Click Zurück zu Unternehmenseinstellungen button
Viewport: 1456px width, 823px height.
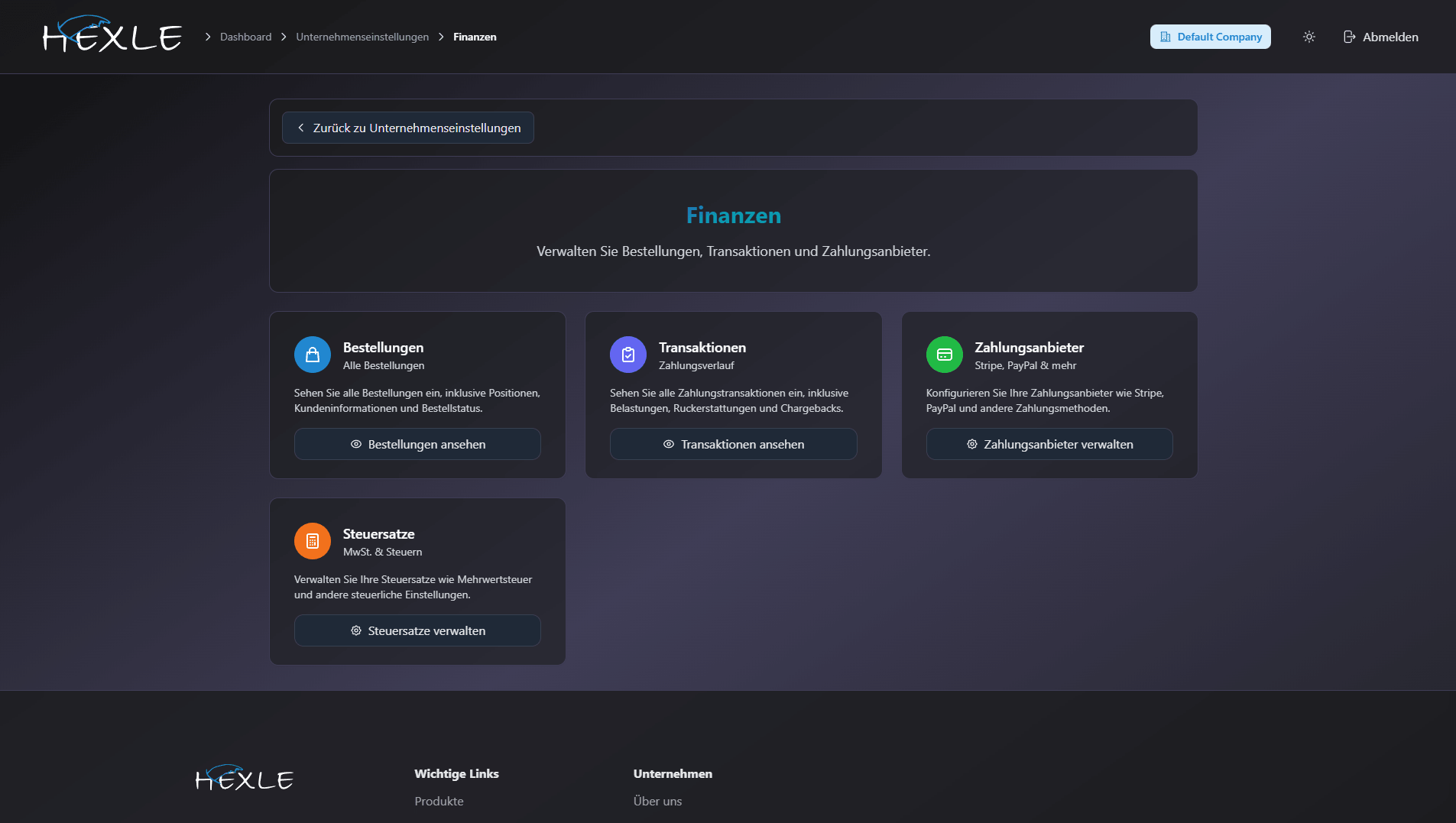(x=408, y=128)
